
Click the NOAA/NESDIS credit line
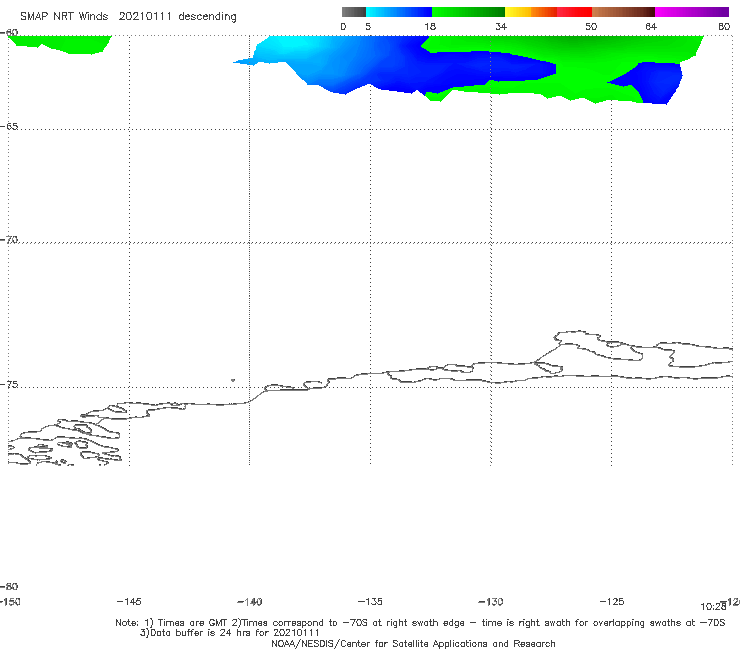point(413,644)
